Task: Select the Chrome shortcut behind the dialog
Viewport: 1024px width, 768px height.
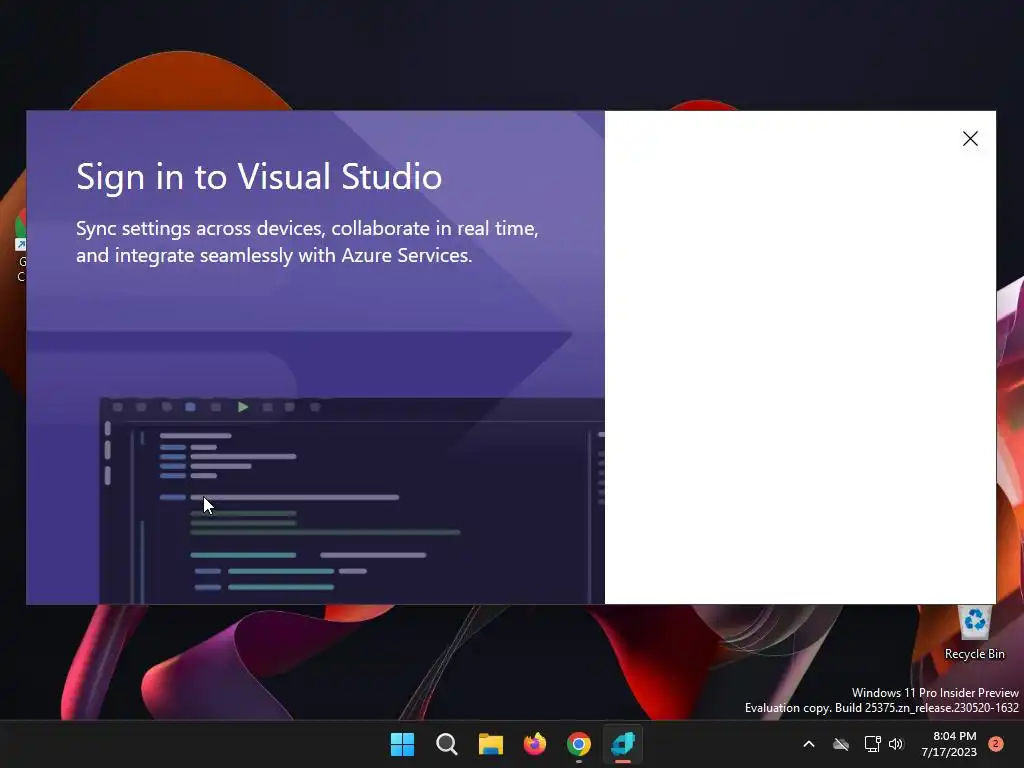Action: coord(20,245)
